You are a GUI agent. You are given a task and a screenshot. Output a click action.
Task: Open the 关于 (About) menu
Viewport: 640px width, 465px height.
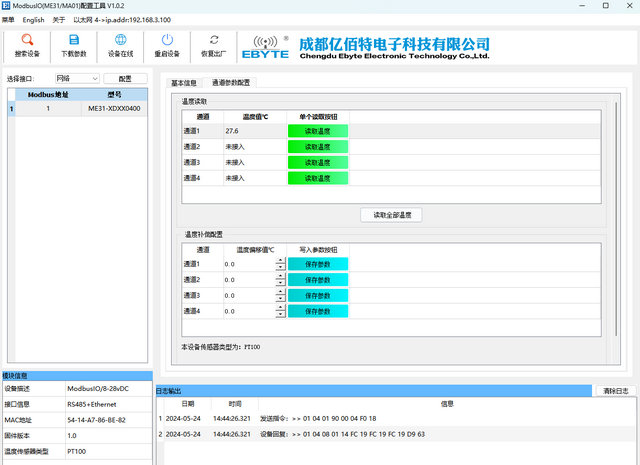59,19
